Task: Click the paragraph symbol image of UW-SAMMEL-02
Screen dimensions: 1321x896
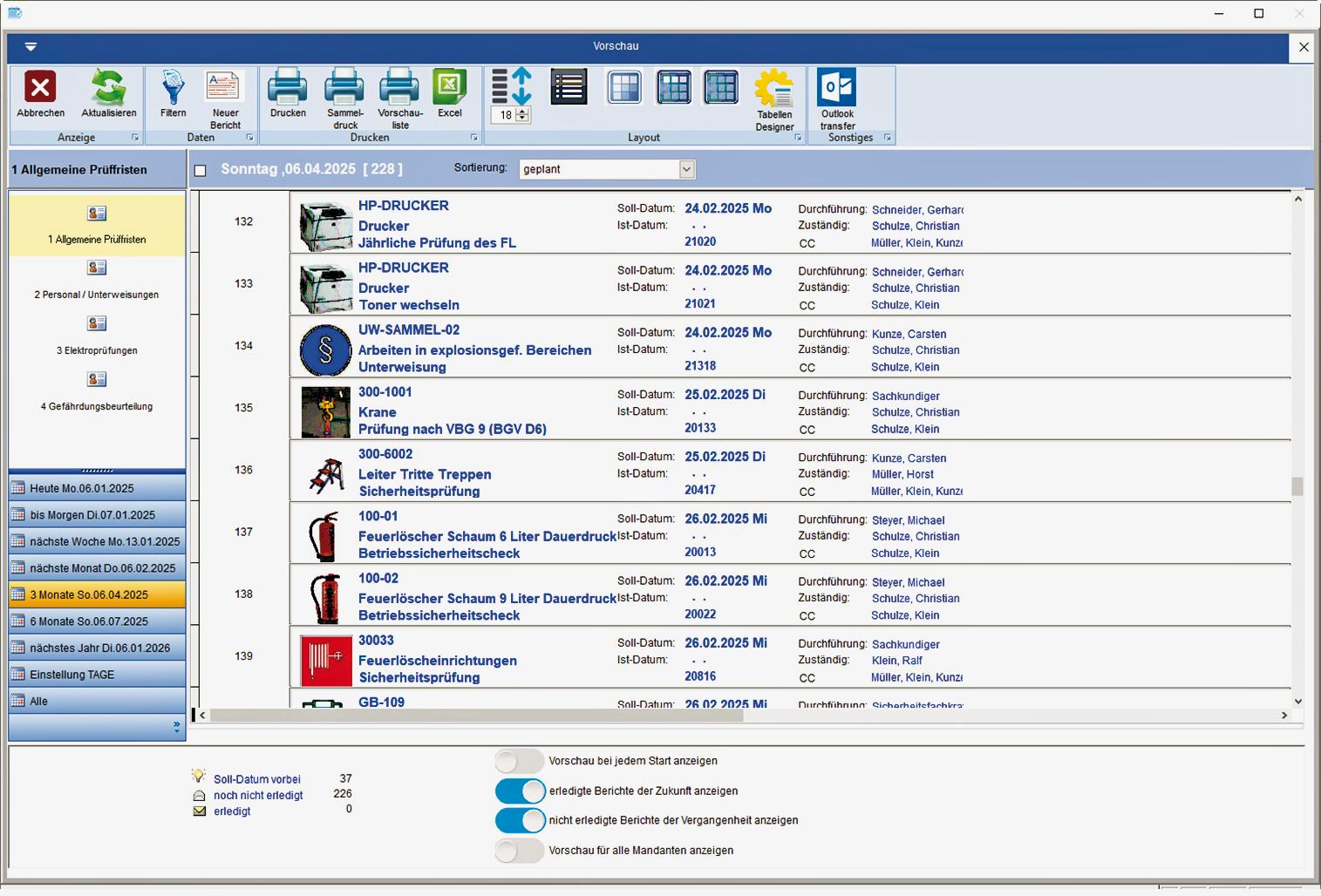Action: [x=325, y=350]
